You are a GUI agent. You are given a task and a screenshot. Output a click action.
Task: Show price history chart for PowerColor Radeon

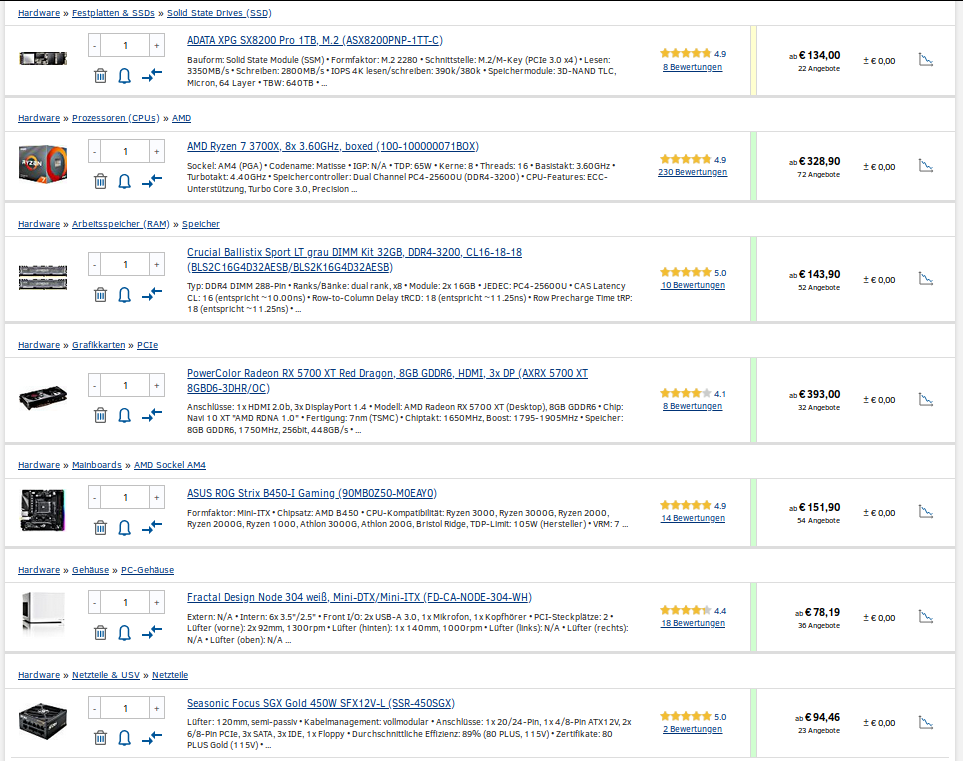926,400
